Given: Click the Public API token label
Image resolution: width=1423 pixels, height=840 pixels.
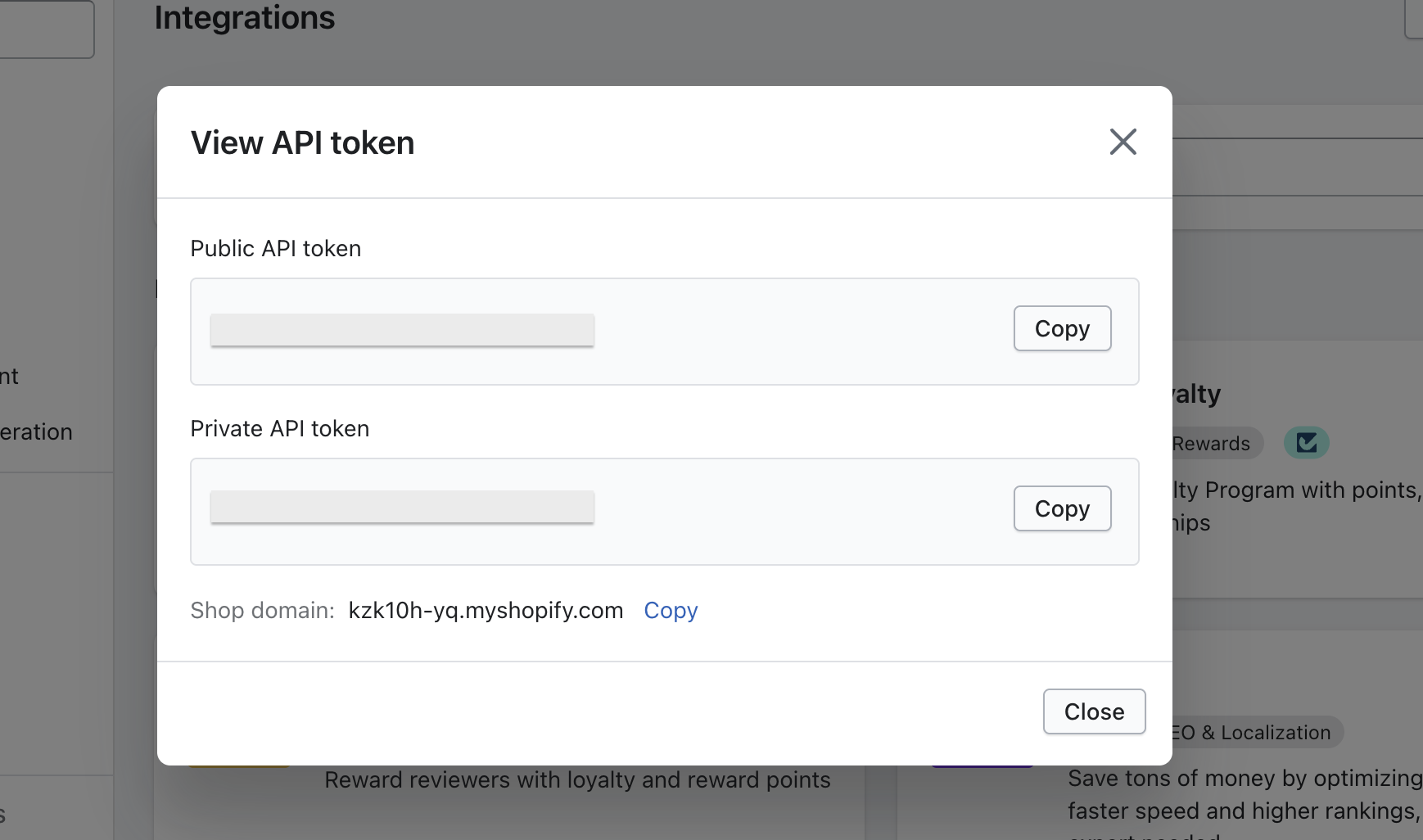Looking at the screenshot, I should click(x=275, y=249).
